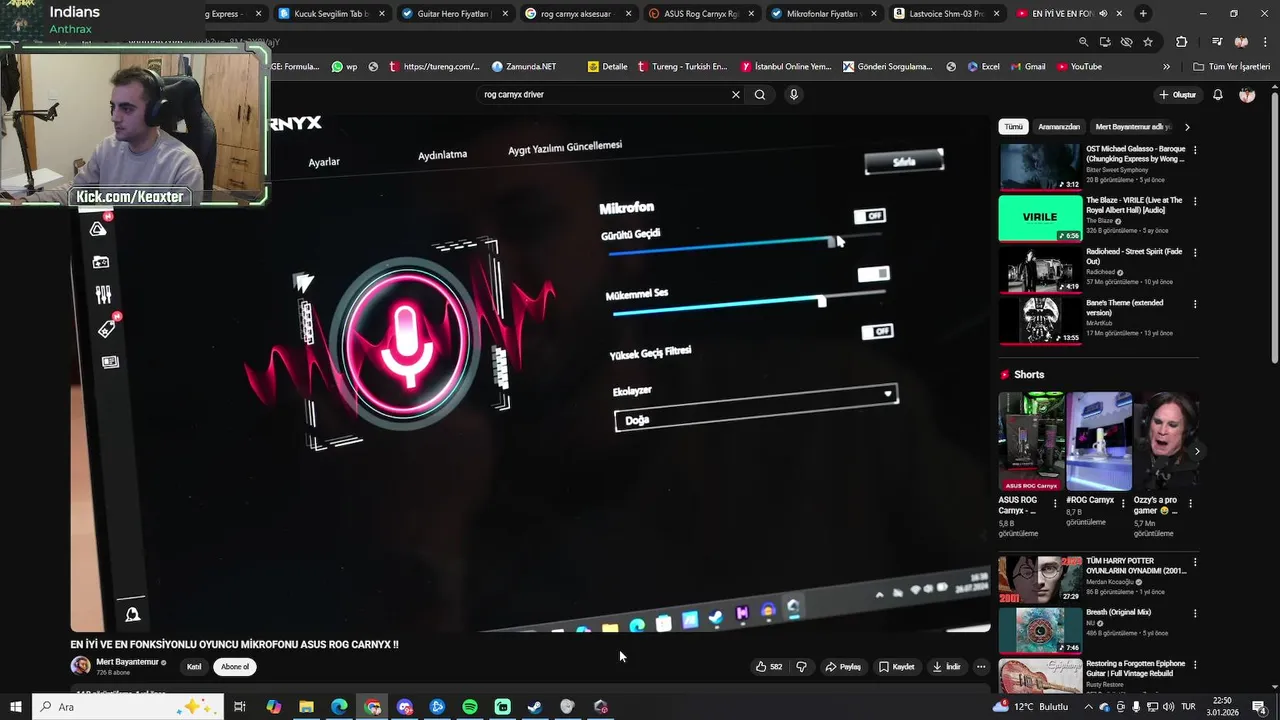Open the Tüm Harry Potter oyunları thumbnail
1280x720 pixels.
1040,579
